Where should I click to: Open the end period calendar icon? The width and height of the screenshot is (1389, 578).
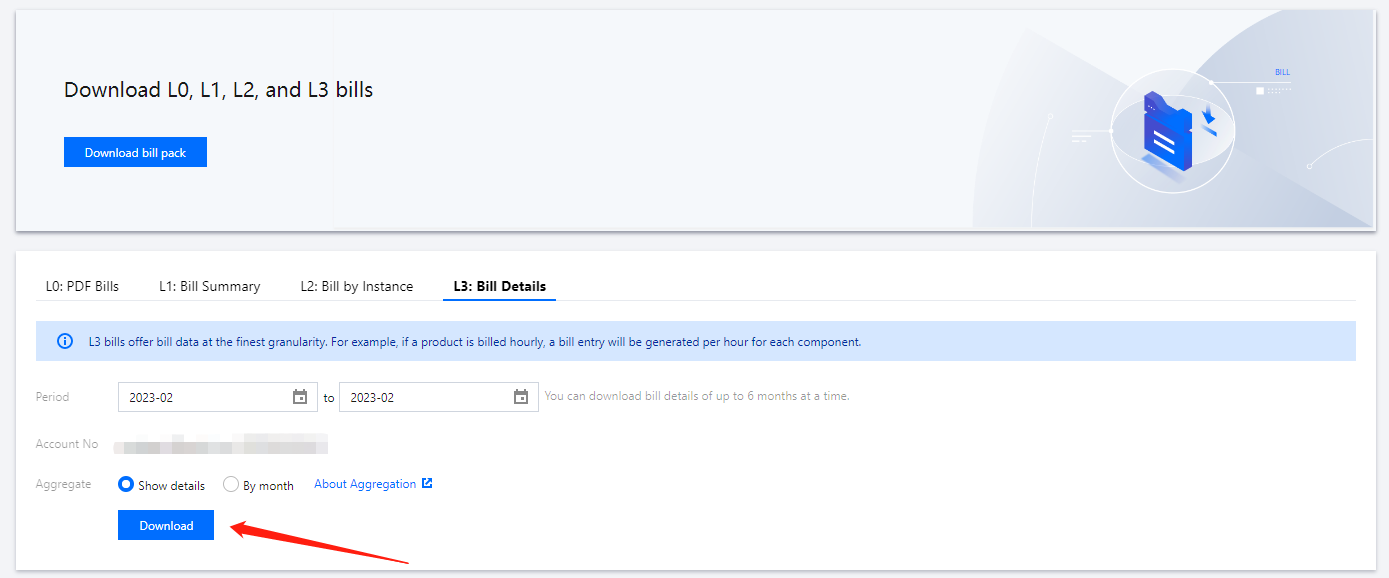pyautogui.click(x=521, y=397)
